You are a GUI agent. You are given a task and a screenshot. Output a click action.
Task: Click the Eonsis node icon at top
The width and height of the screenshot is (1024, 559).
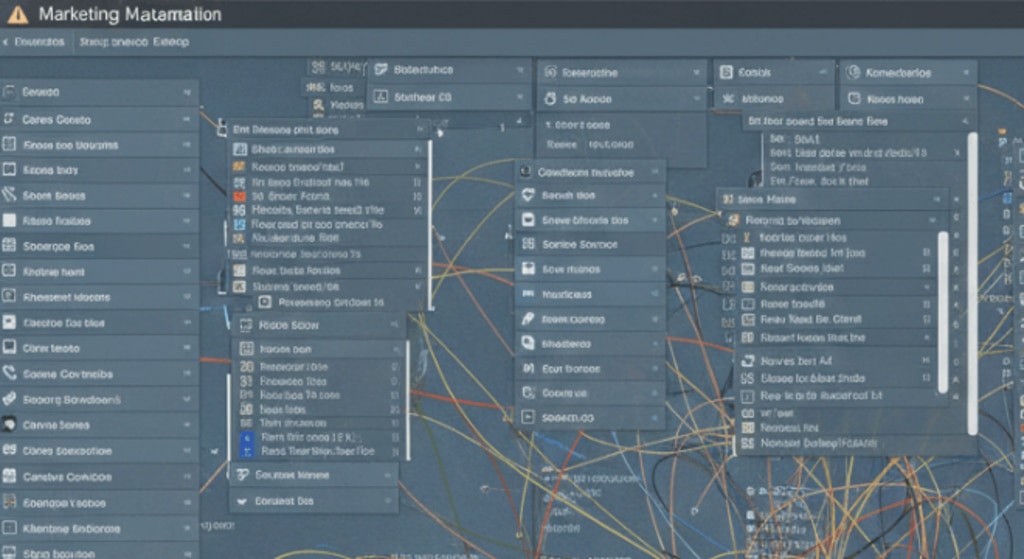(725, 73)
